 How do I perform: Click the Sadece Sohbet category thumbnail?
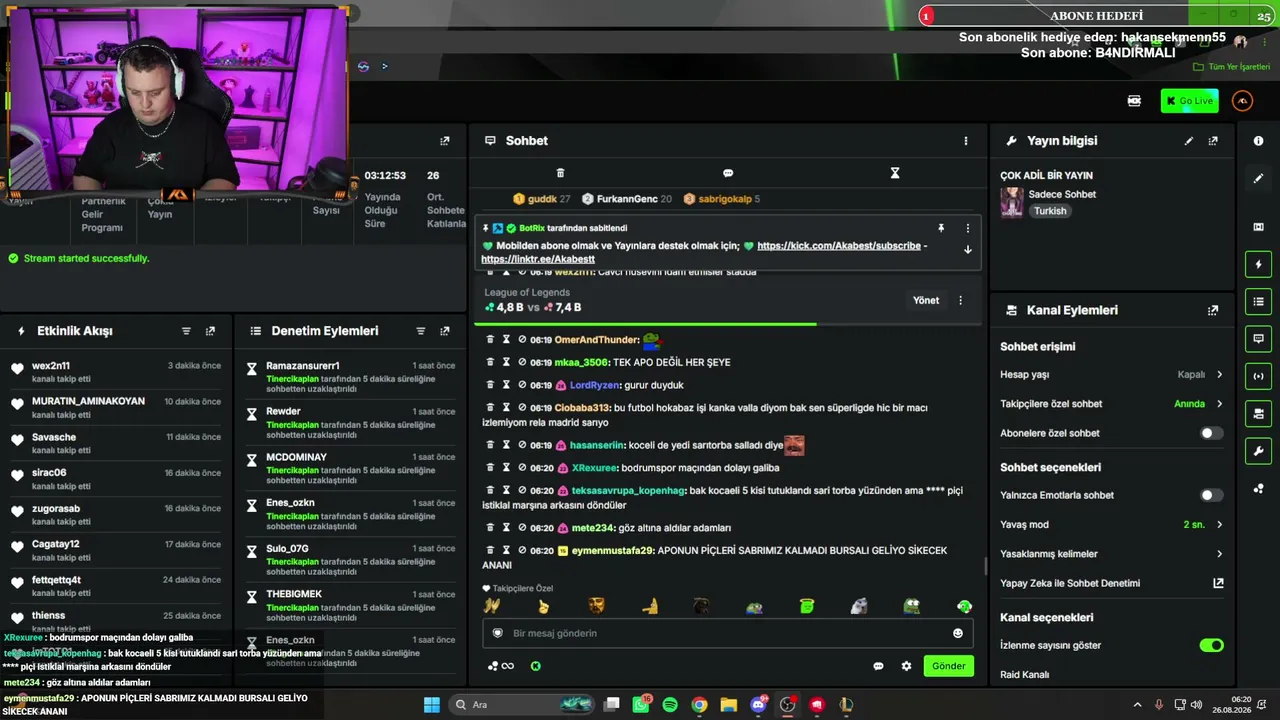[1012, 203]
